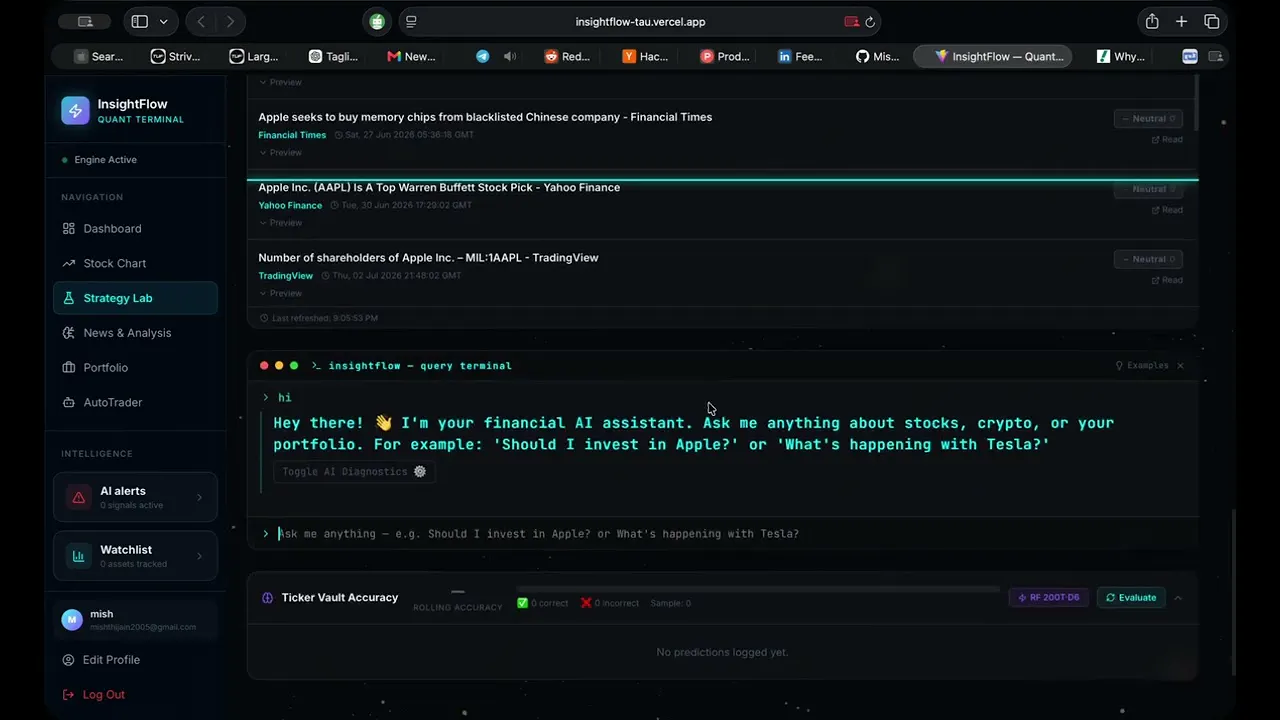Click the reader view icon in address bar

(411, 22)
